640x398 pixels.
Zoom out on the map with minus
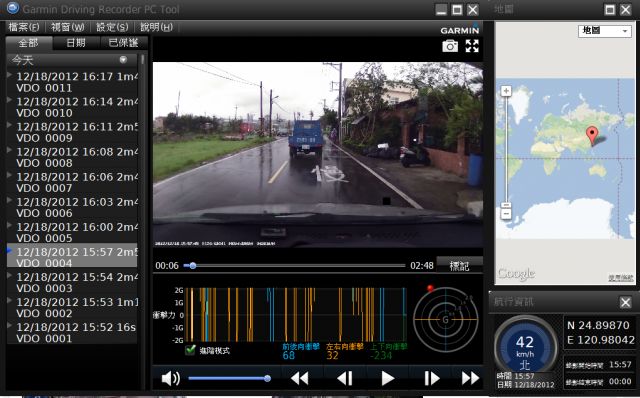click(x=506, y=214)
